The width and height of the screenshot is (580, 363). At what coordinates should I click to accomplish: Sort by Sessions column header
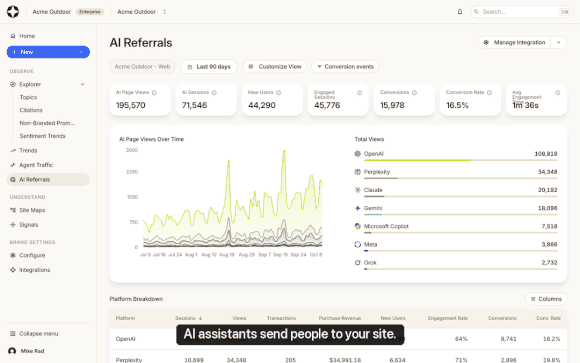coord(189,318)
